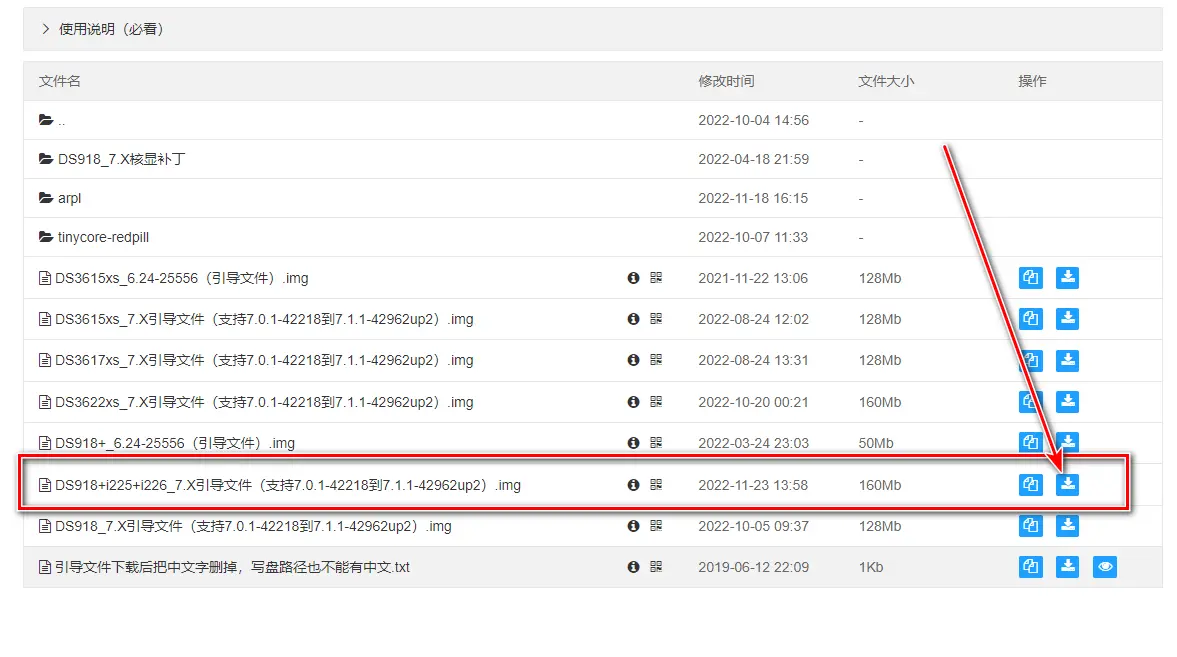The height and width of the screenshot is (657, 1177).
Task: Show QR code for the 引导文件下载后 txt file
Action: [x=656, y=567]
